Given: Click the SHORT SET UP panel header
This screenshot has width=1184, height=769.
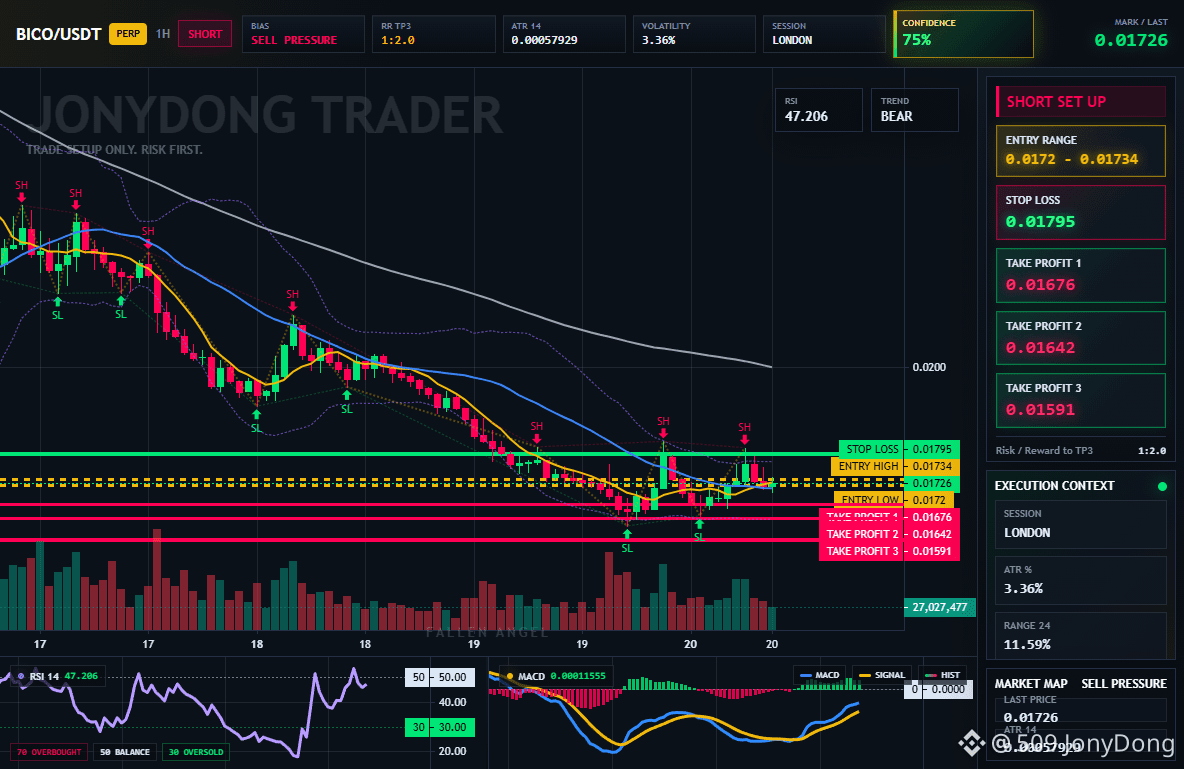Looking at the screenshot, I should pos(1081,102).
